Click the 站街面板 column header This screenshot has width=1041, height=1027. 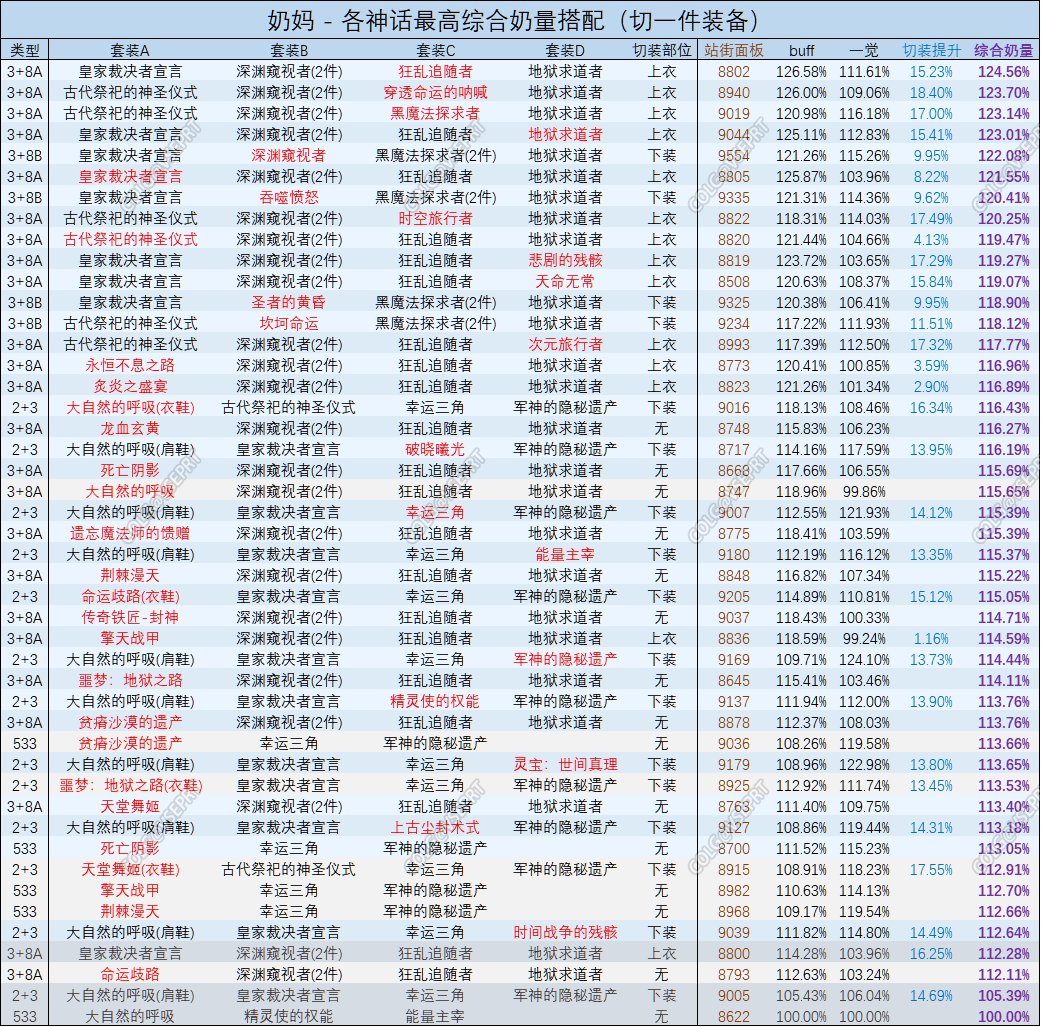734,50
